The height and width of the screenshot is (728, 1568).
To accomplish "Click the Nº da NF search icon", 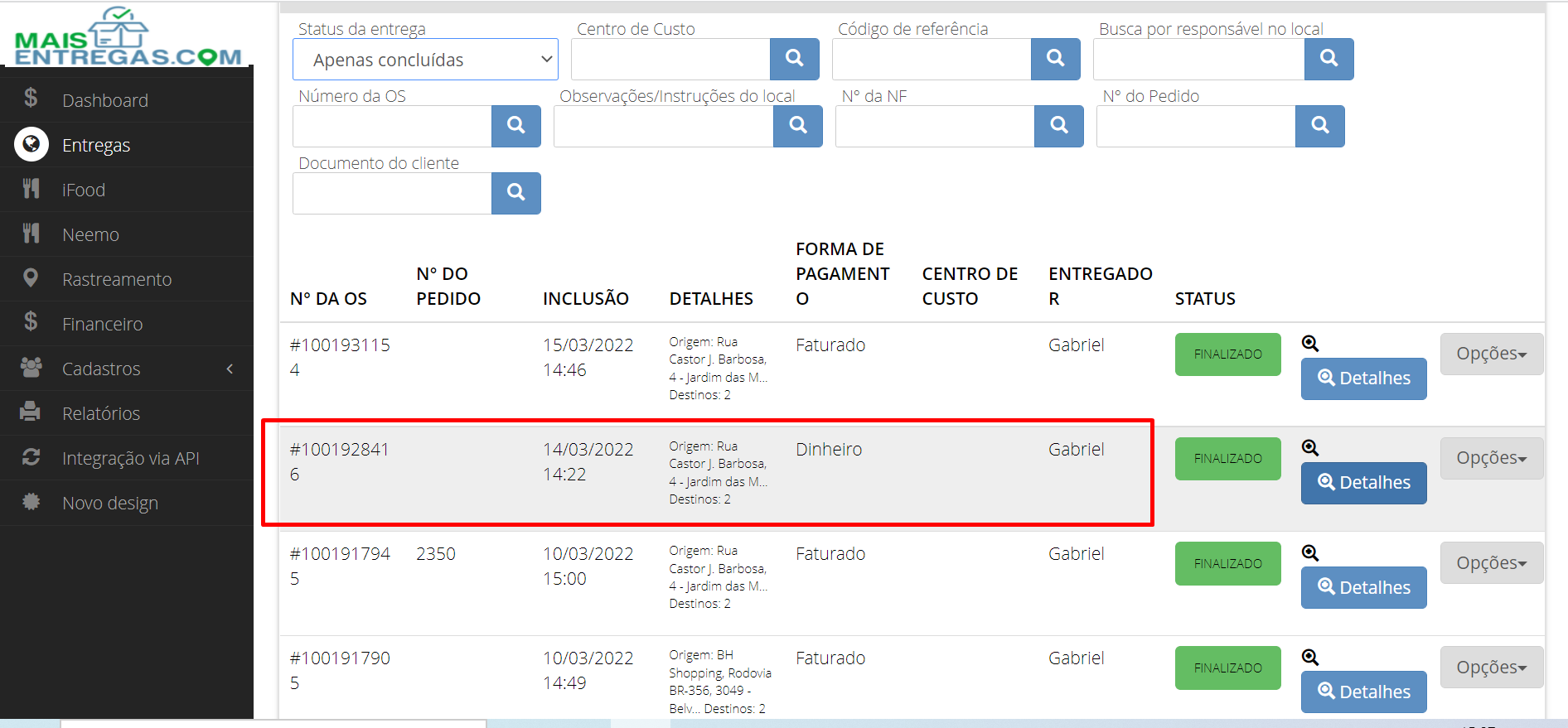I will tap(1058, 126).
